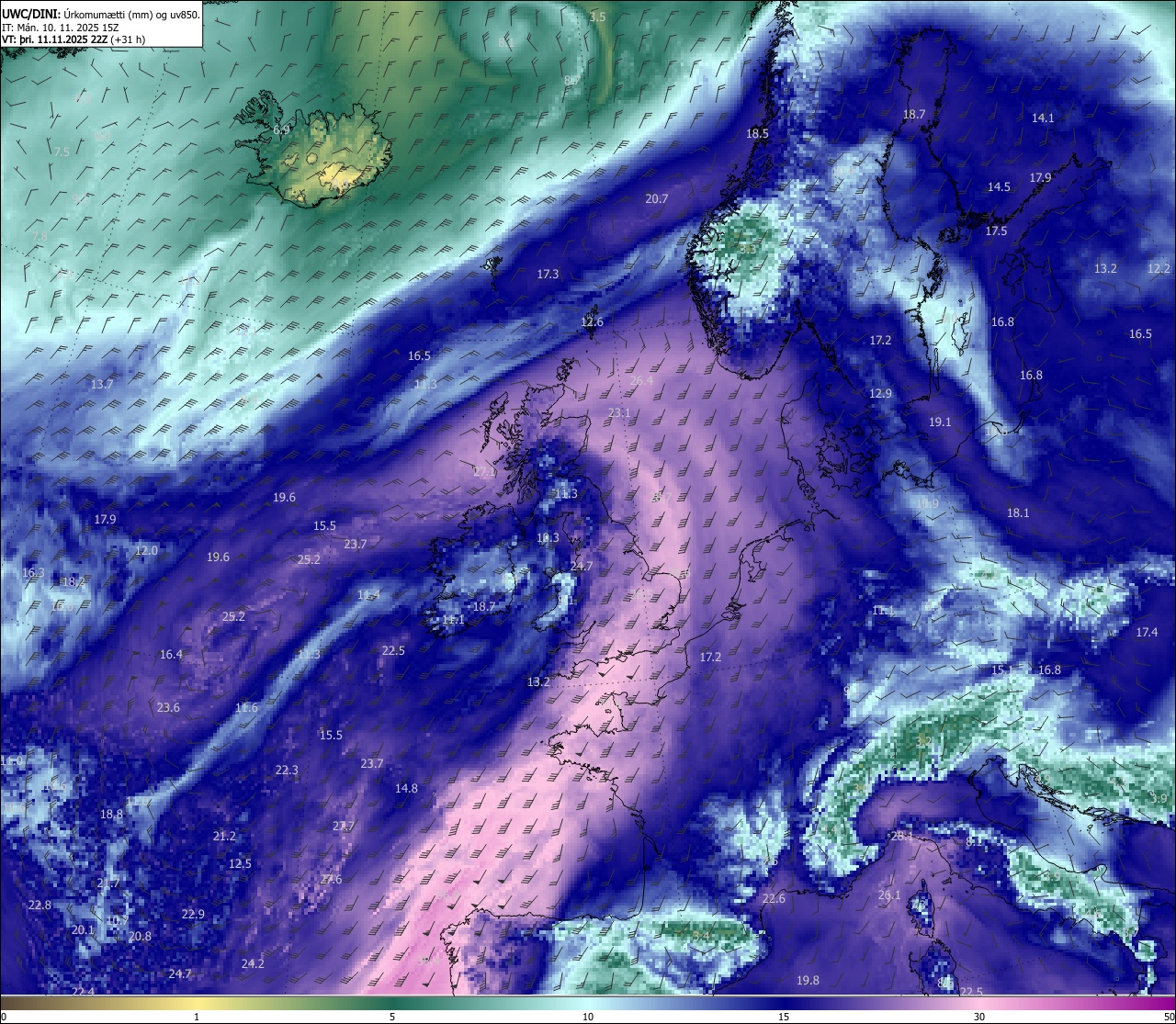Click the 19.1 value label
Image resolution: width=1176 pixels, height=1024 pixels.
click(940, 422)
